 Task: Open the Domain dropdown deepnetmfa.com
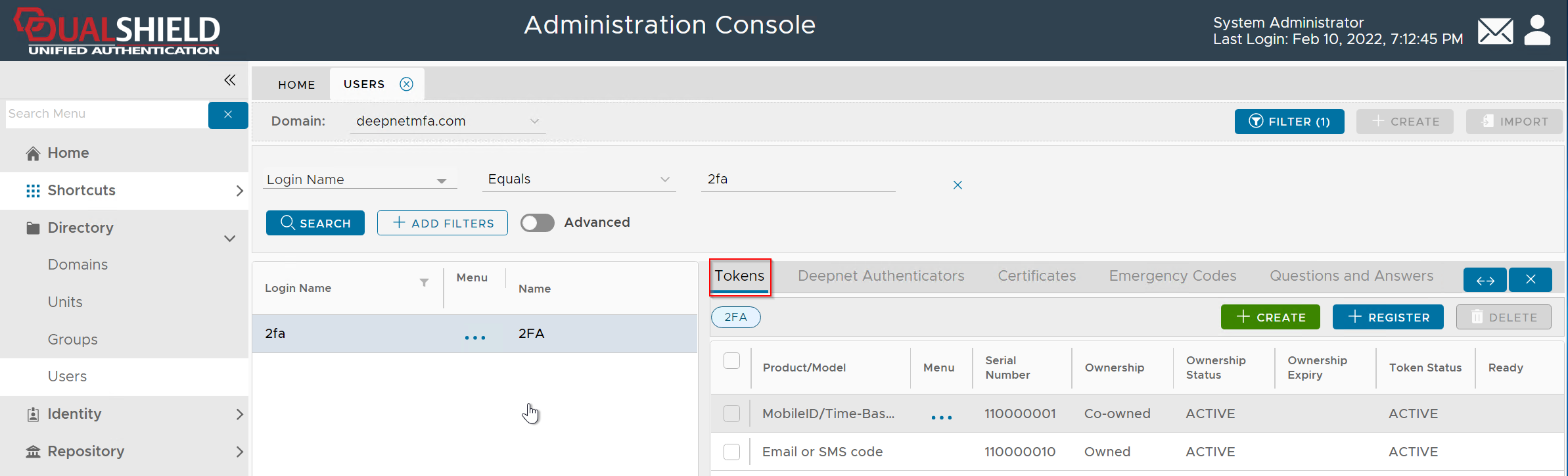point(447,122)
